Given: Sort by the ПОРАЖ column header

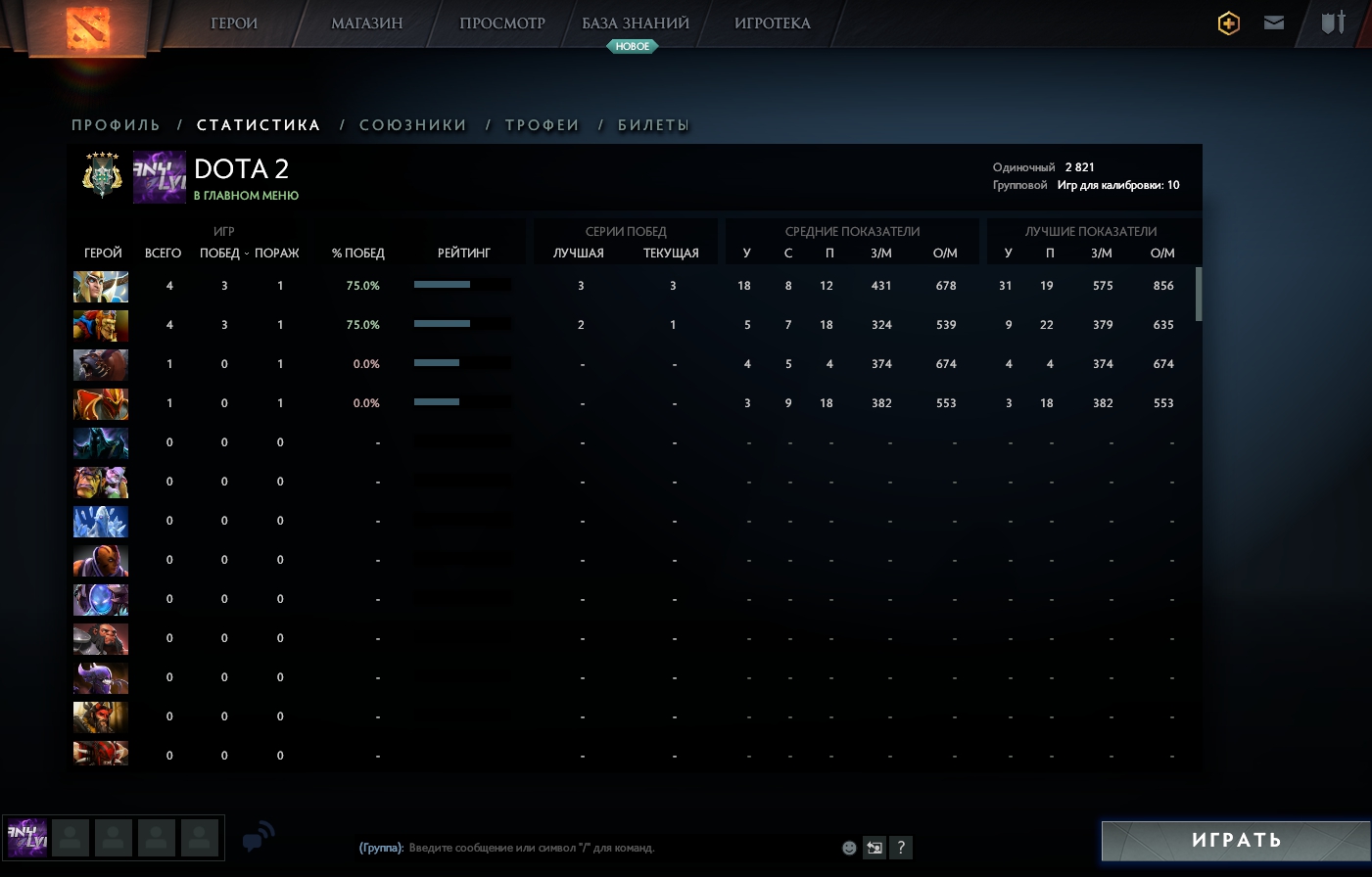Looking at the screenshot, I should tap(277, 254).
